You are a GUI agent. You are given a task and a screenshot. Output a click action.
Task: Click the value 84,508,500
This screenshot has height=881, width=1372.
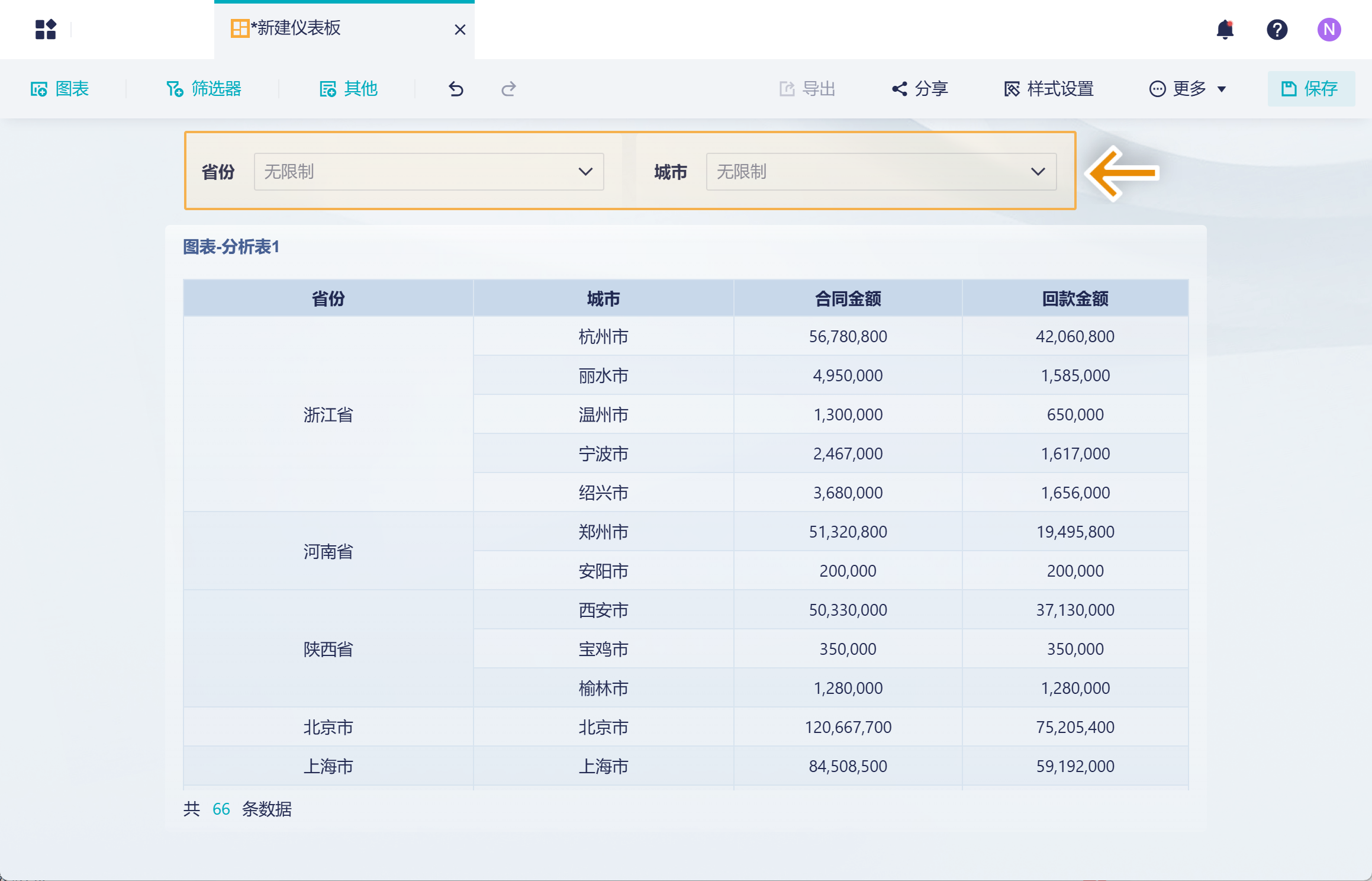tap(848, 766)
